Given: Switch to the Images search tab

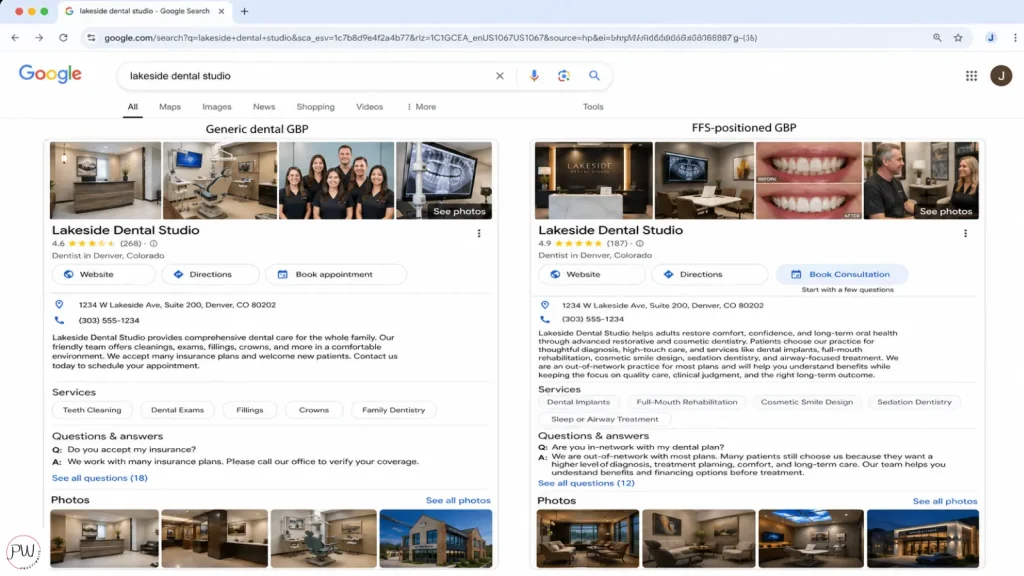Looking at the screenshot, I should point(216,107).
